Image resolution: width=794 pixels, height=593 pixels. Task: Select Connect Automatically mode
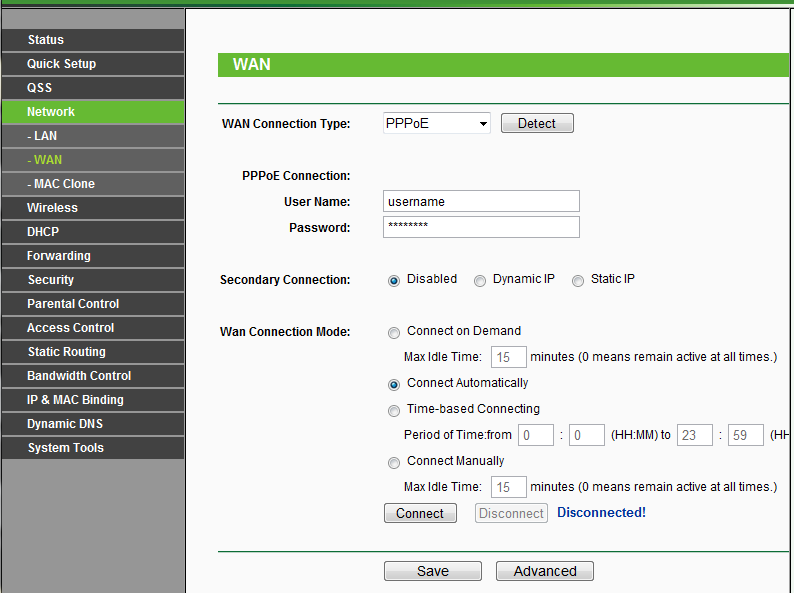[x=393, y=385]
